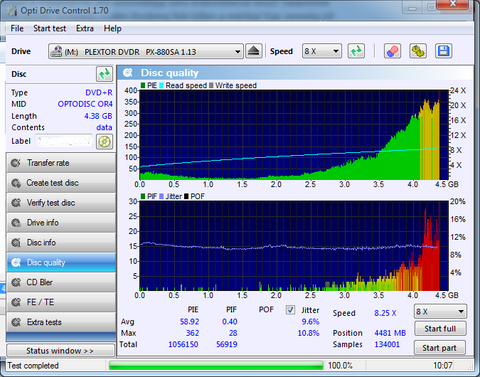Open the 8 X dropdown above Start full
480x377 pixels.
click(x=440, y=312)
